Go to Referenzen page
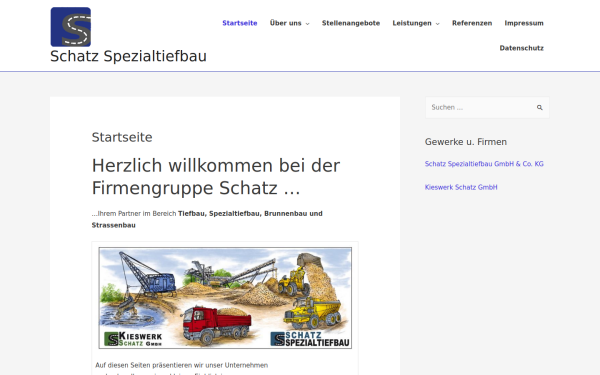 click(472, 23)
